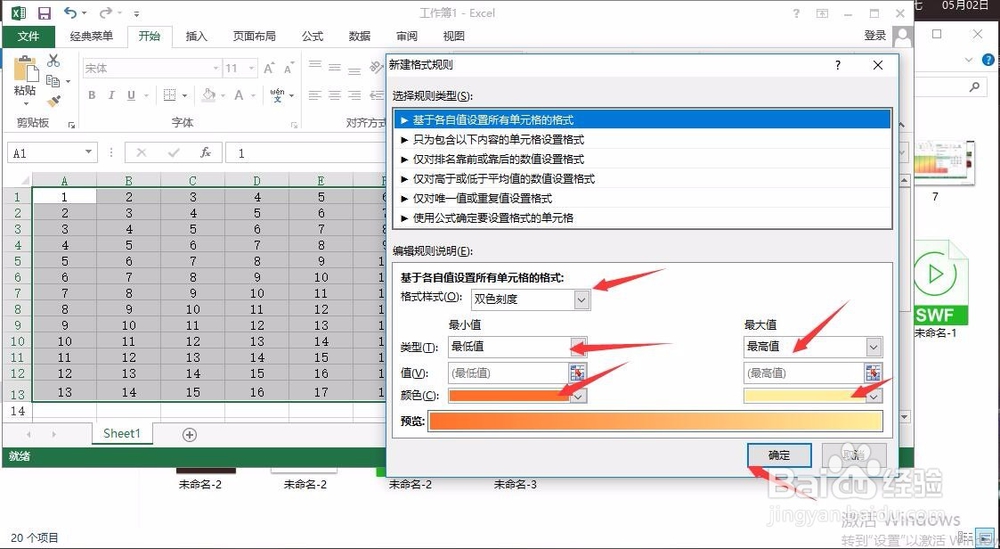Switch to the 公式 tab
This screenshot has height=549, width=1000.
312,36
